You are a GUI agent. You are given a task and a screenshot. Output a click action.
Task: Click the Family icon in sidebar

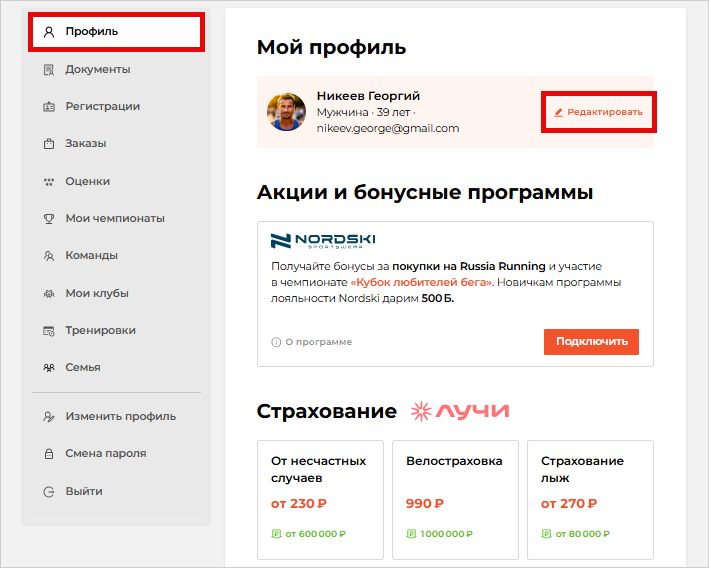pos(48,368)
